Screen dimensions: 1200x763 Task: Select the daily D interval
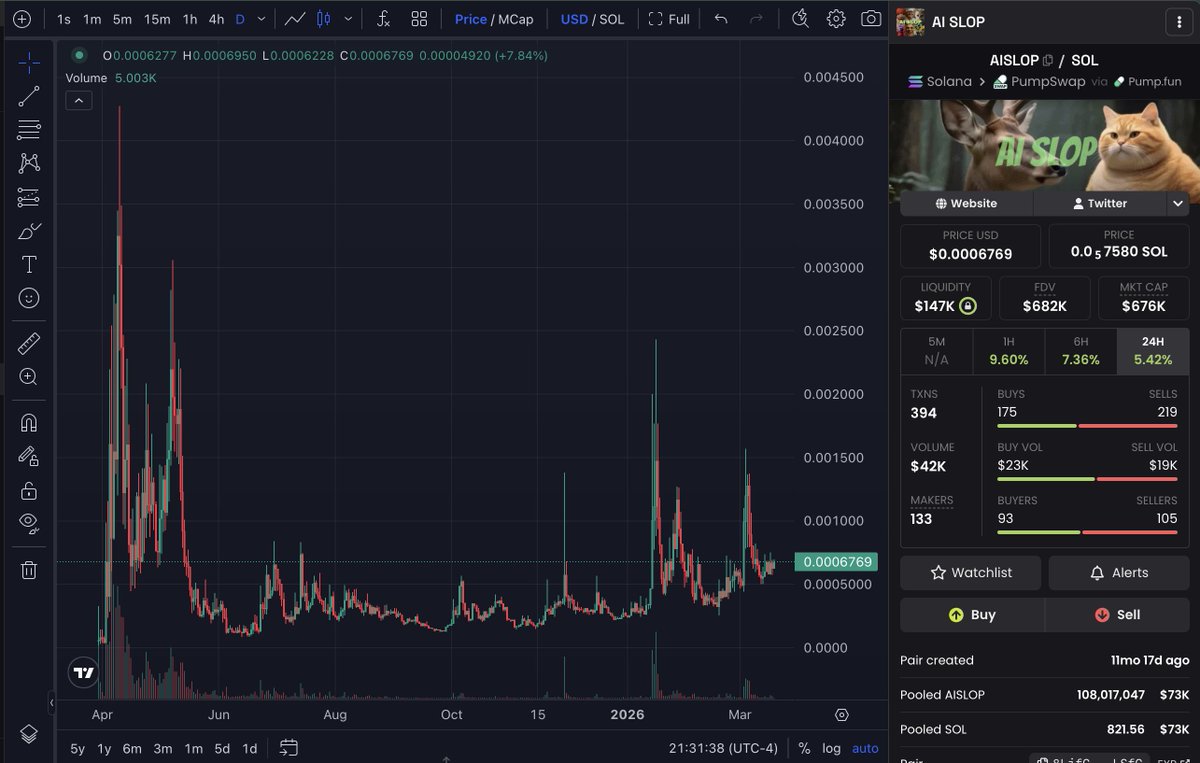[240, 19]
